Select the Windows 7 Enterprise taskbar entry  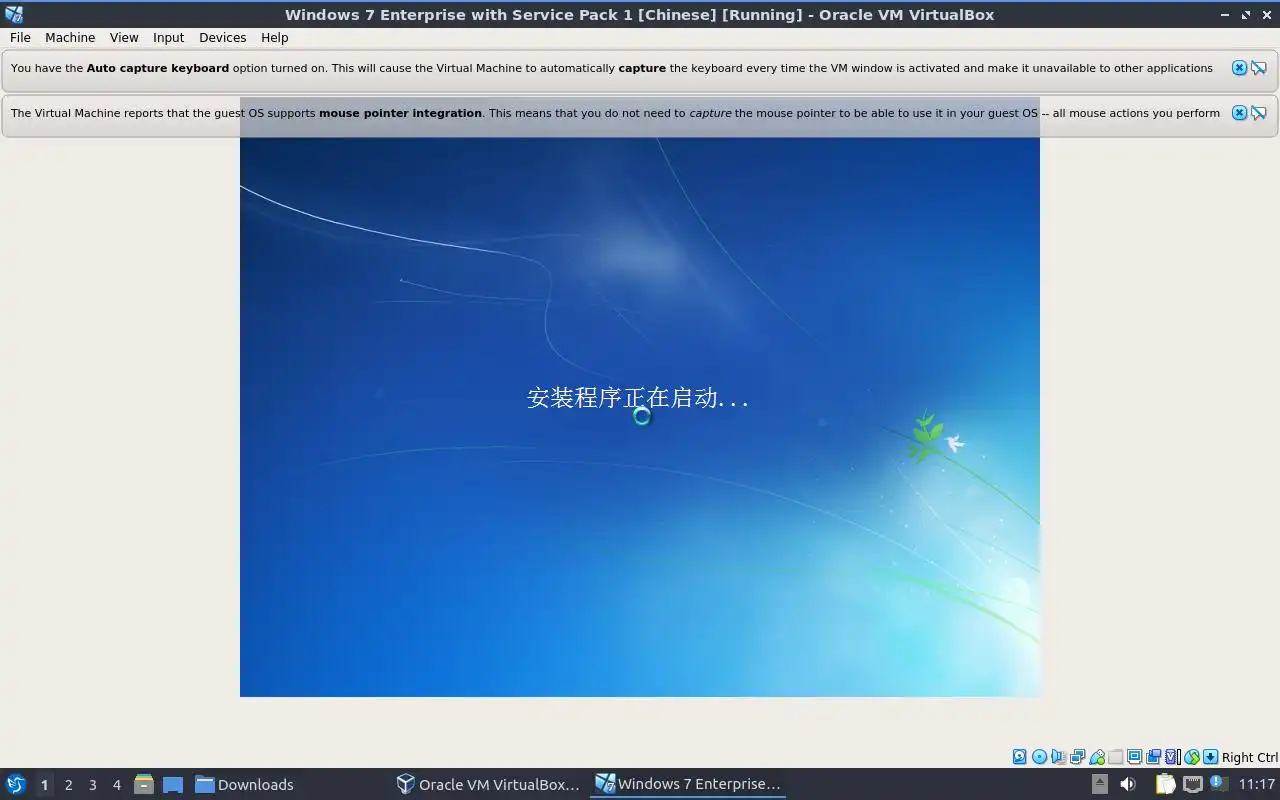coord(688,784)
